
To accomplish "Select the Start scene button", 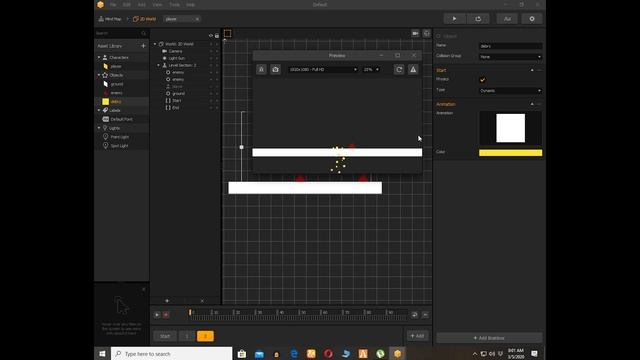I will [165, 336].
